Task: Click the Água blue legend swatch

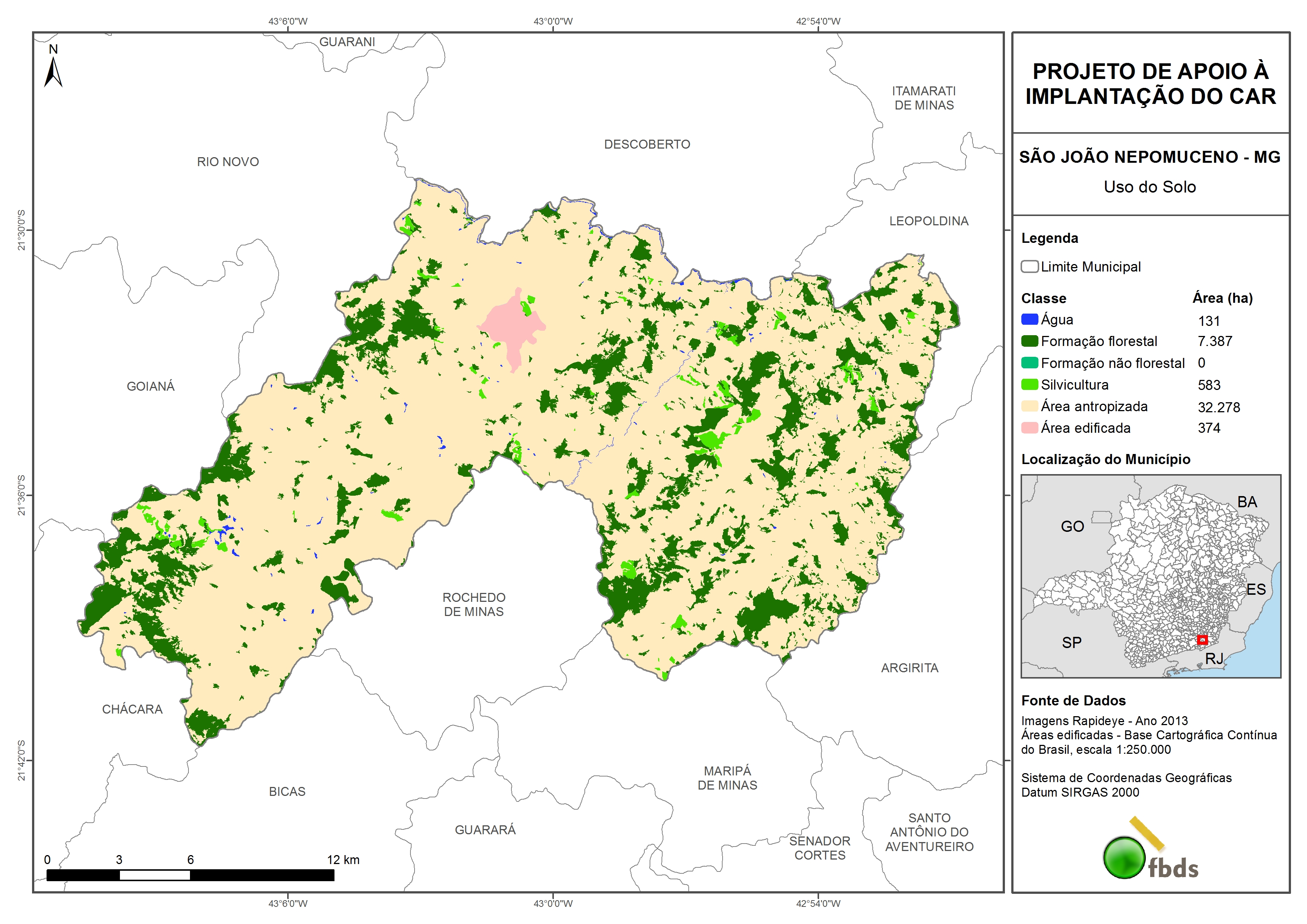Action: coord(1029,320)
